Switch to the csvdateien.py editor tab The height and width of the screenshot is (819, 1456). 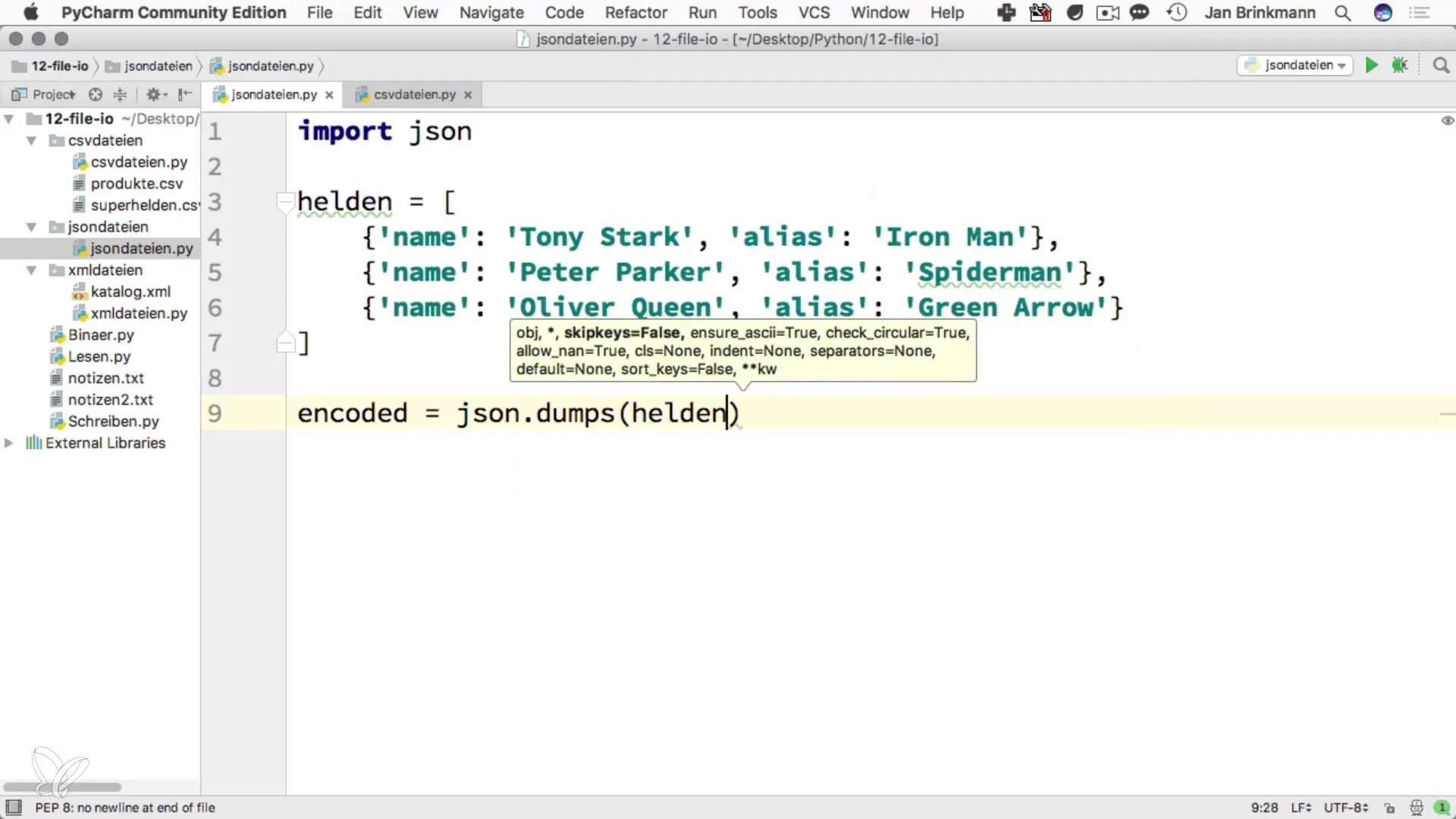414,94
